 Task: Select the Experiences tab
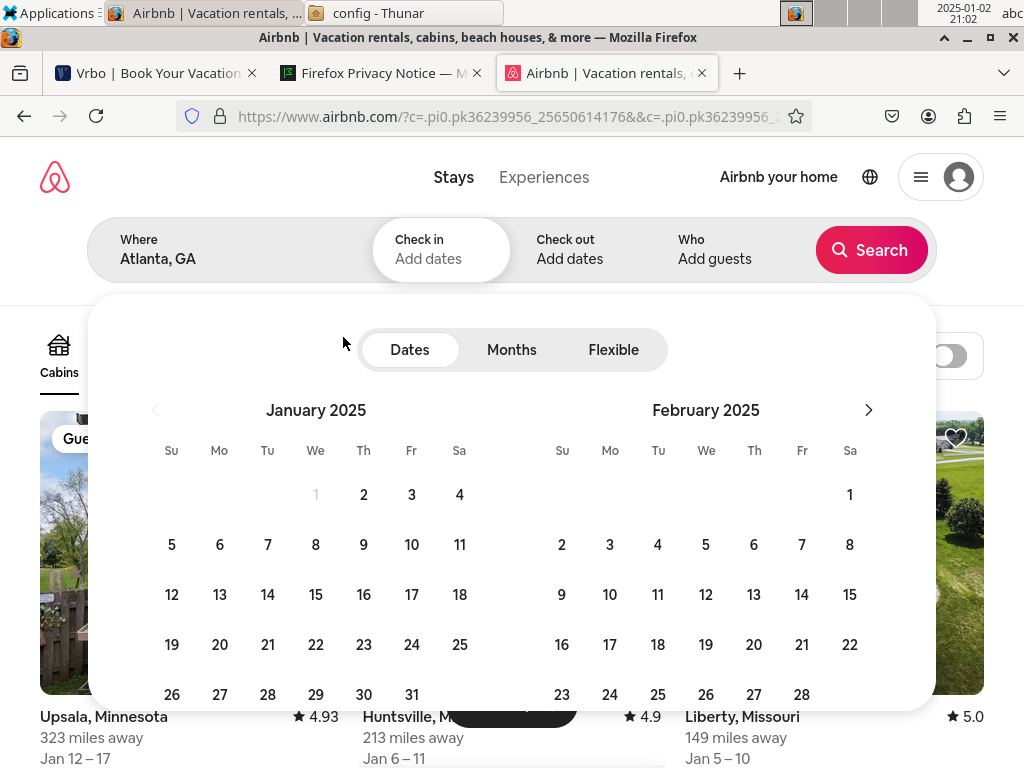(544, 177)
